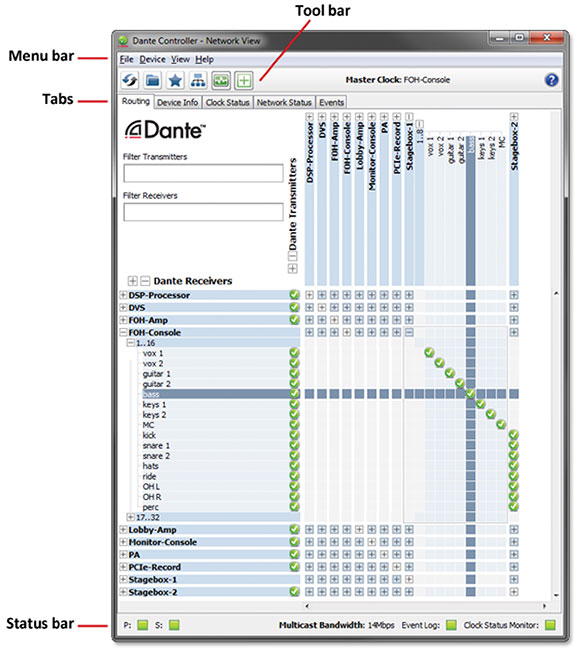Click the Event Log green indicator
This screenshot has height=654, width=580.
[451, 625]
